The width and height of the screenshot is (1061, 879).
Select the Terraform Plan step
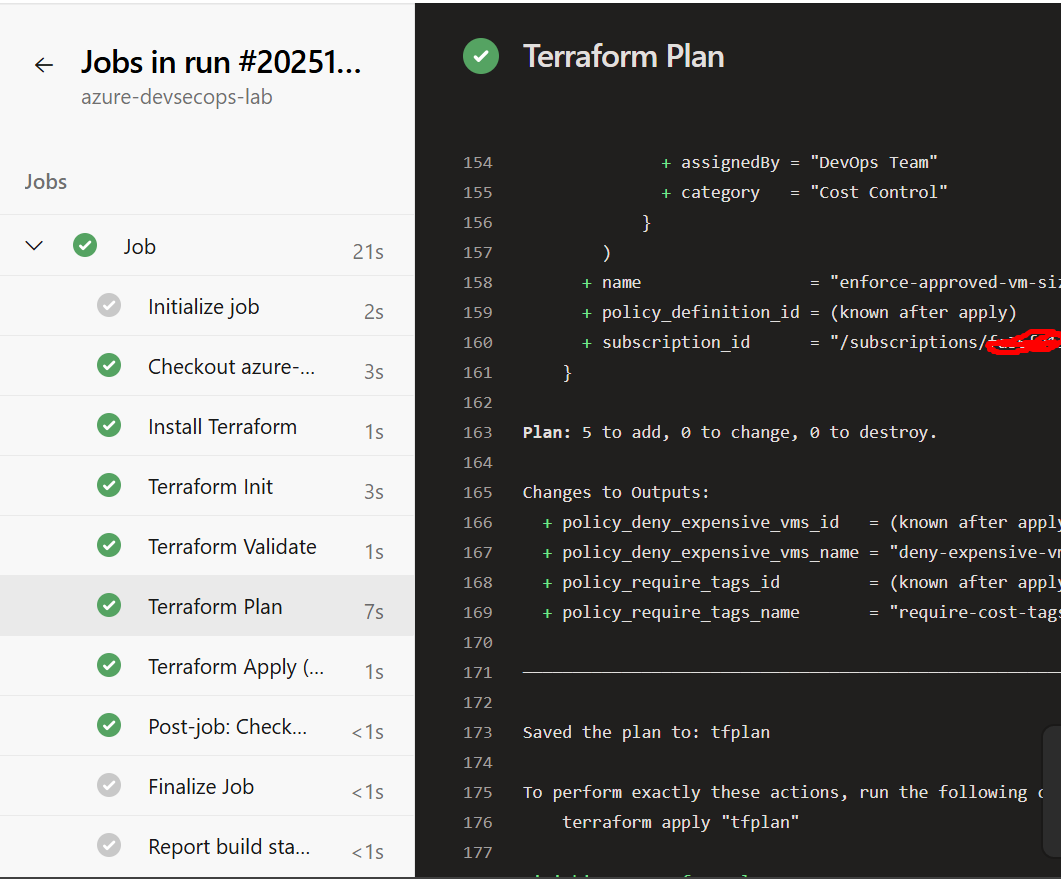click(x=215, y=607)
